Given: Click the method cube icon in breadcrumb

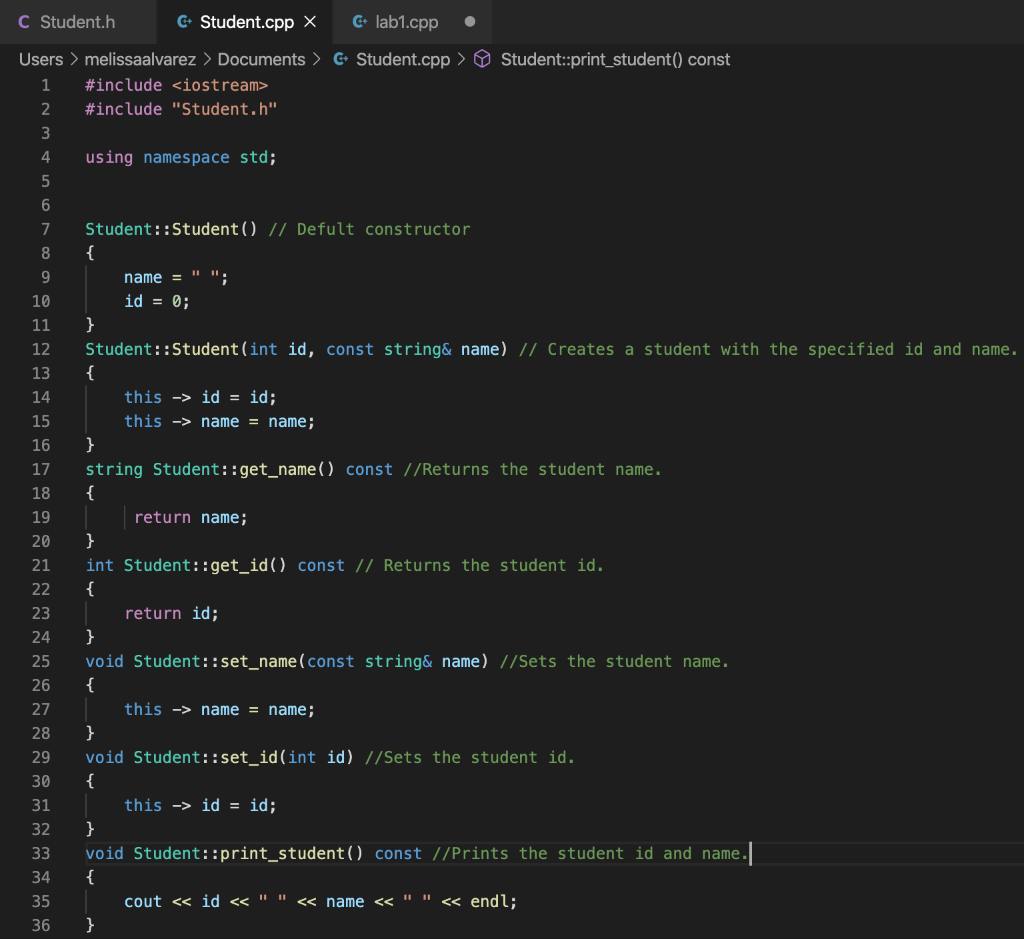Looking at the screenshot, I should click(482, 59).
